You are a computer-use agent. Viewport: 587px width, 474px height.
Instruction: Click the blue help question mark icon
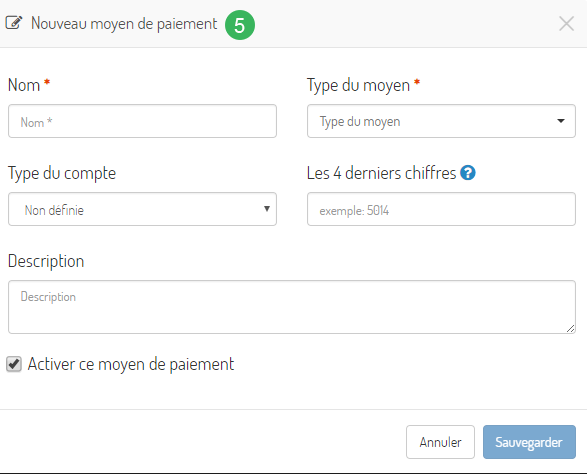[x=468, y=173]
